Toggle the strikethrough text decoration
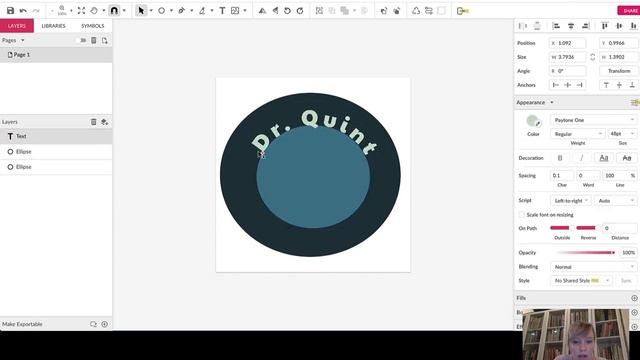 [627, 158]
